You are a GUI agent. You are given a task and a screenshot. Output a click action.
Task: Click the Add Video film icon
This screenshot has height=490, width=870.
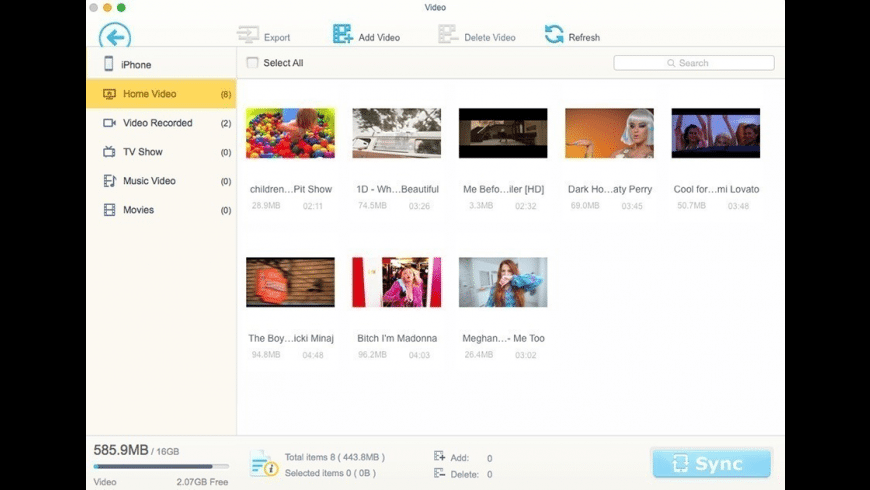tap(342, 34)
